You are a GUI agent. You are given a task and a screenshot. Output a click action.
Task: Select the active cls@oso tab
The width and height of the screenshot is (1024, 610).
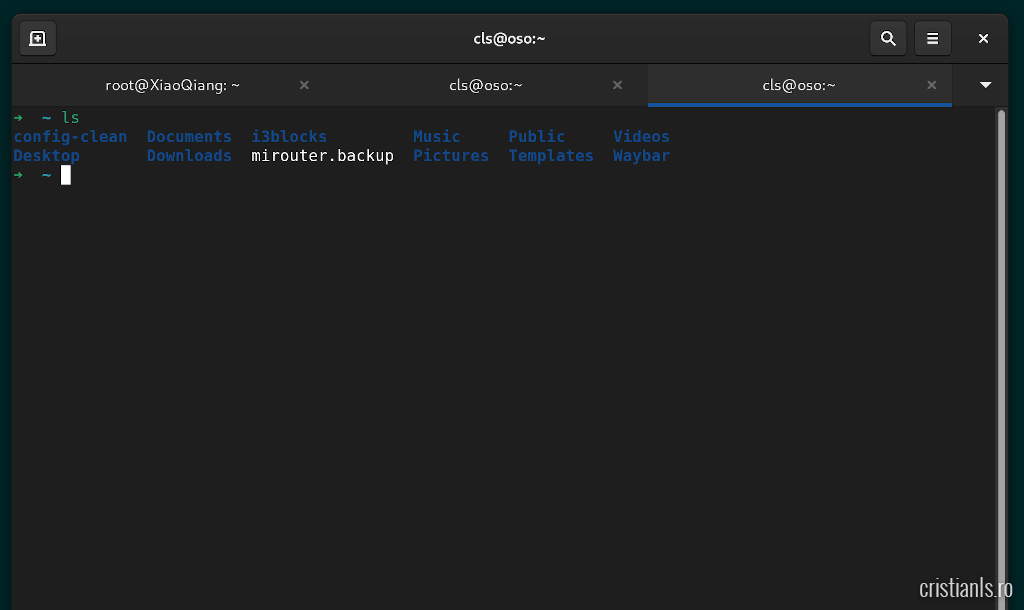(x=798, y=85)
